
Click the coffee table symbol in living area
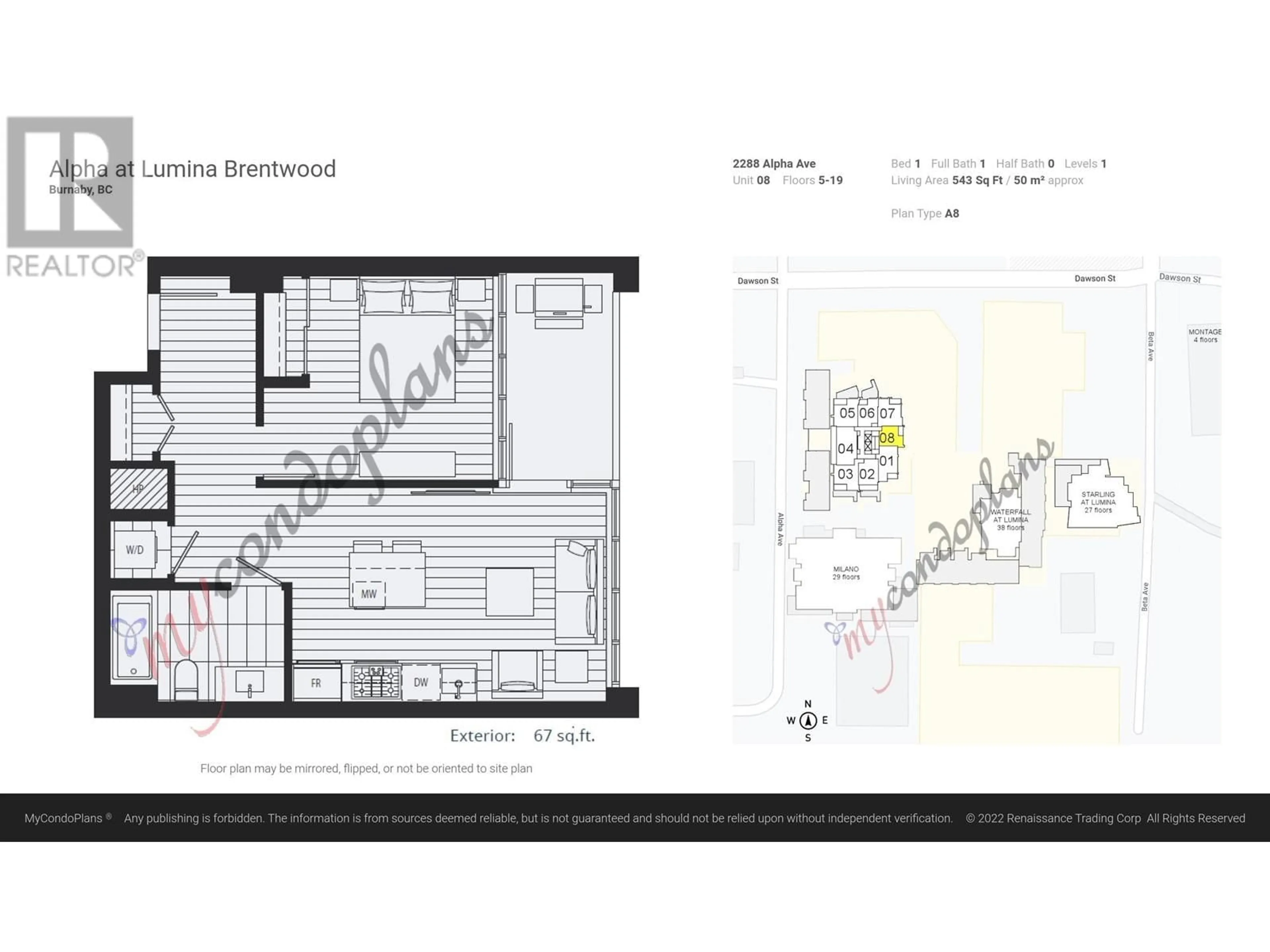pyautogui.click(x=509, y=592)
